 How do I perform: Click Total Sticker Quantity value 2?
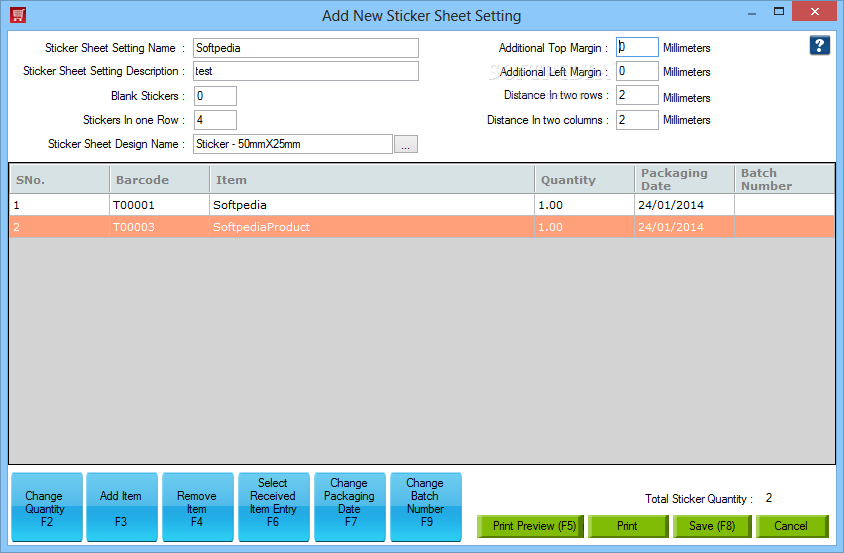(769, 498)
